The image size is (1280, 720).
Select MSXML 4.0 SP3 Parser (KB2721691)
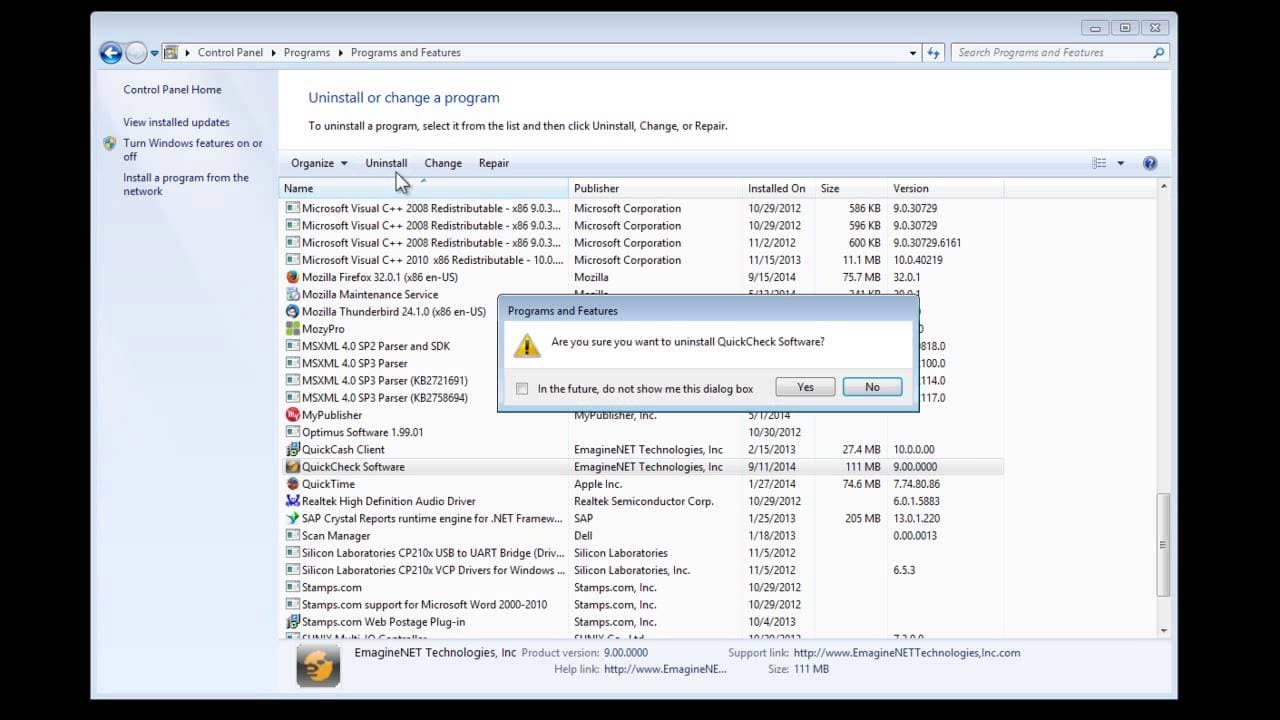[x=384, y=381]
